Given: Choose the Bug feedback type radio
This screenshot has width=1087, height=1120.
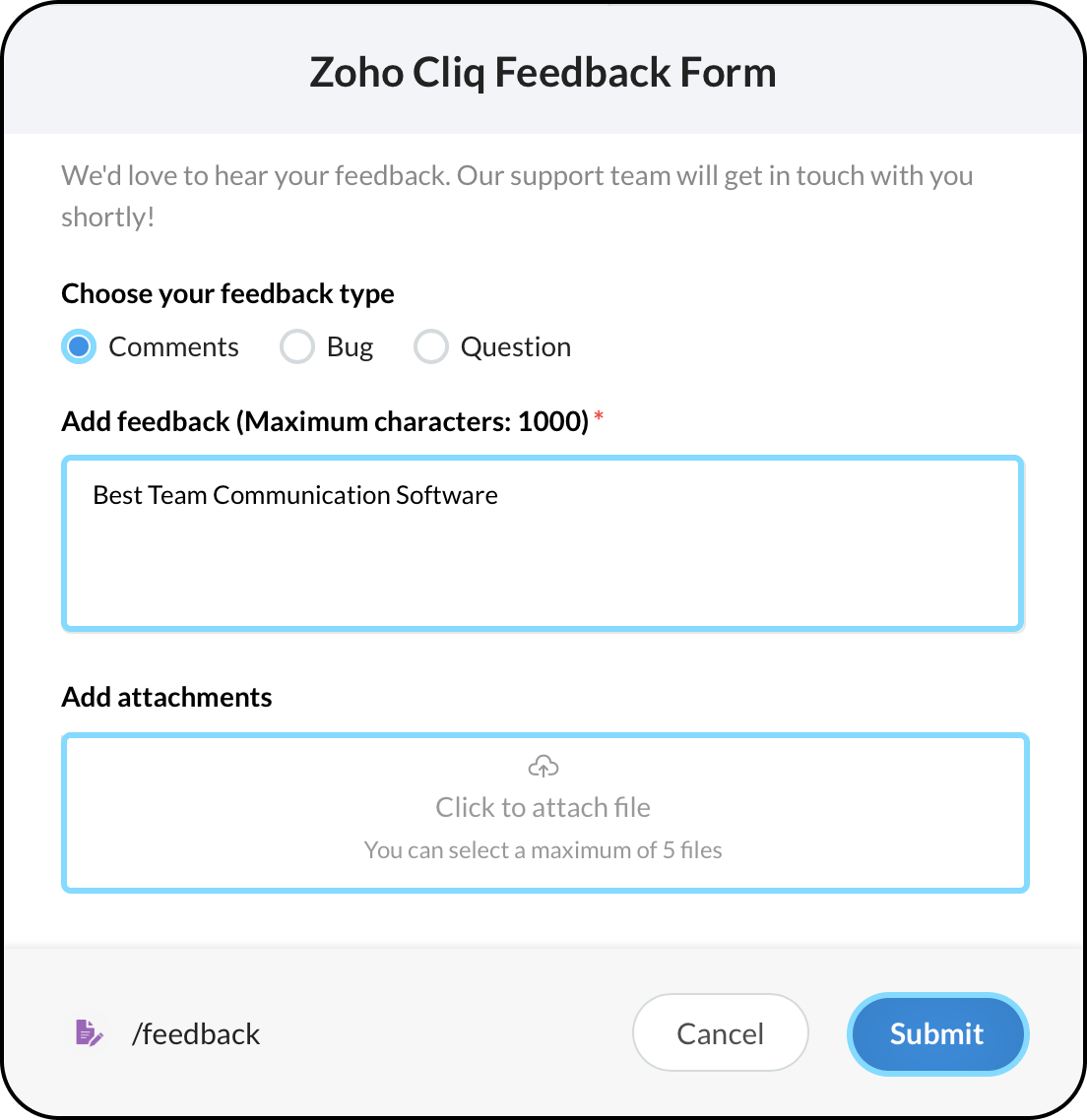Looking at the screenshot, I should (296, 346).
